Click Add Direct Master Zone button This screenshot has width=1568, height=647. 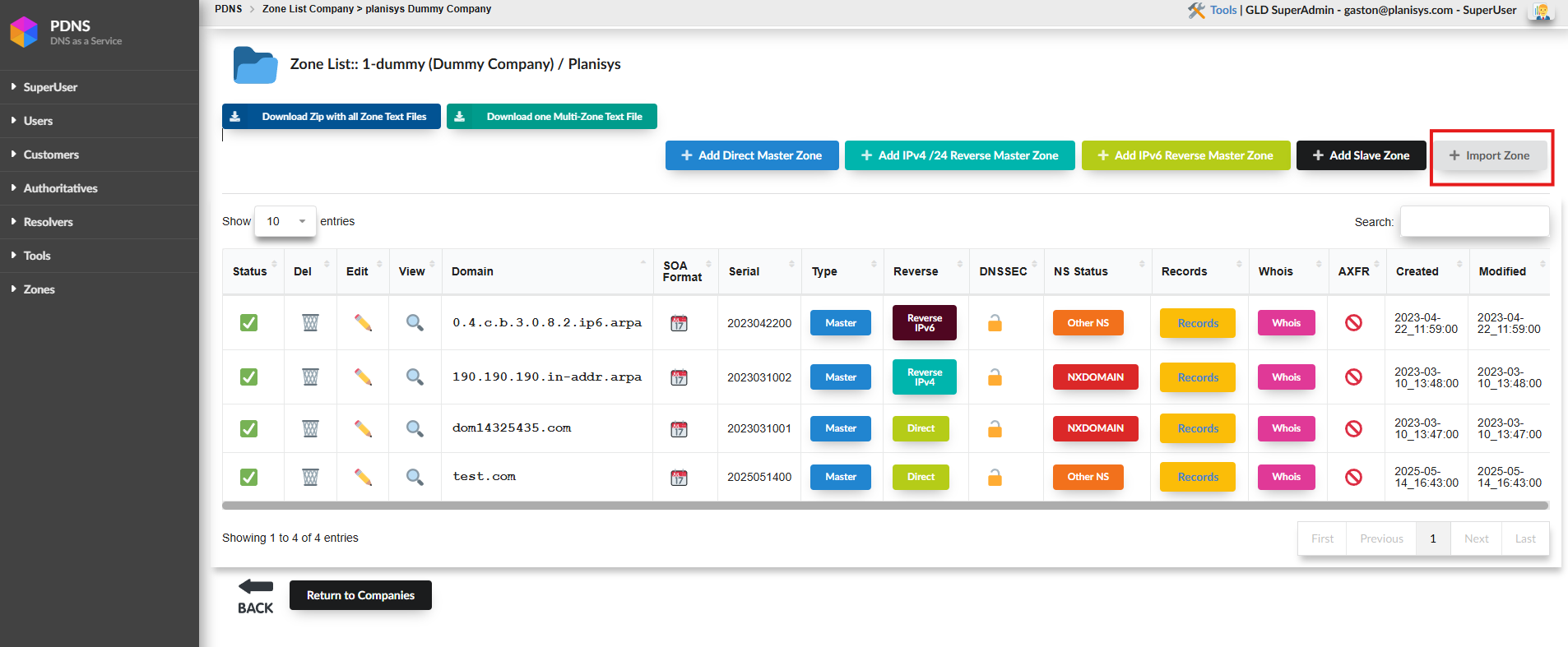pos(751,156)
